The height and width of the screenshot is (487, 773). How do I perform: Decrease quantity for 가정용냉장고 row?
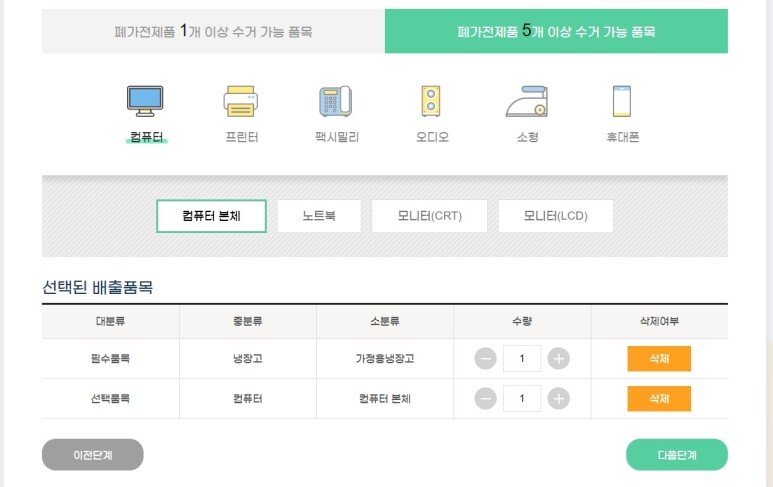(x=485, y=358)
